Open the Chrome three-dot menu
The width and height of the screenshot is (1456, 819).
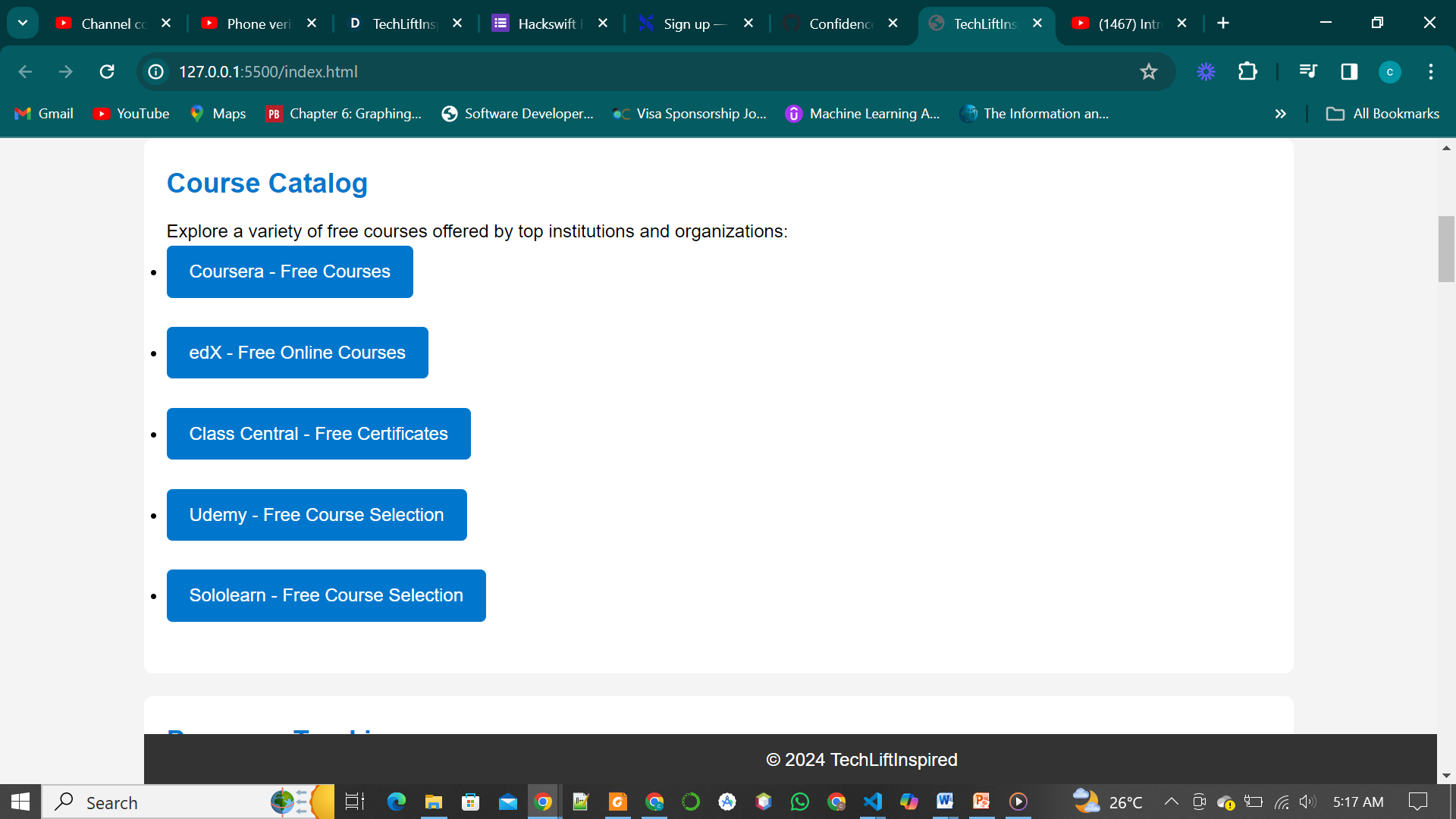pos(1431,71)
